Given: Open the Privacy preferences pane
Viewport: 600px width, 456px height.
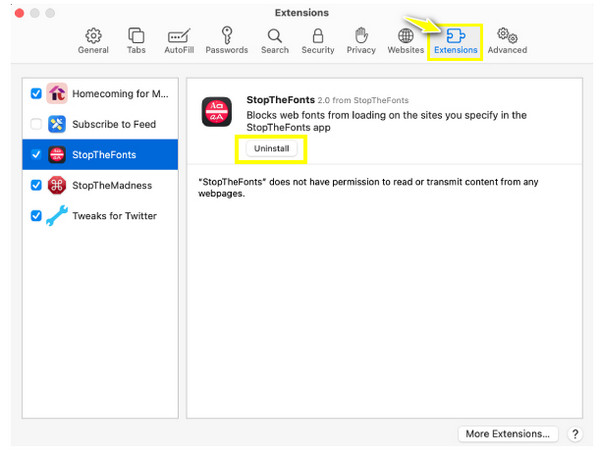Looking at the screenshot, I should click(361, 41).
